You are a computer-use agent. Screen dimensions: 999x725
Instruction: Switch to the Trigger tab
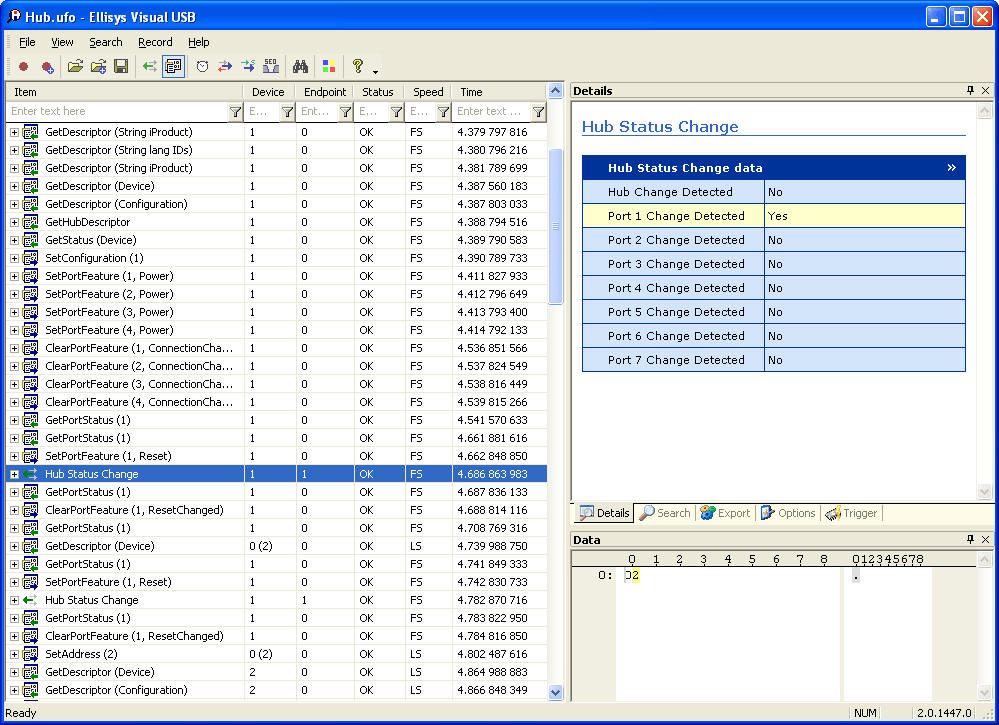click(x=851, y=513)
